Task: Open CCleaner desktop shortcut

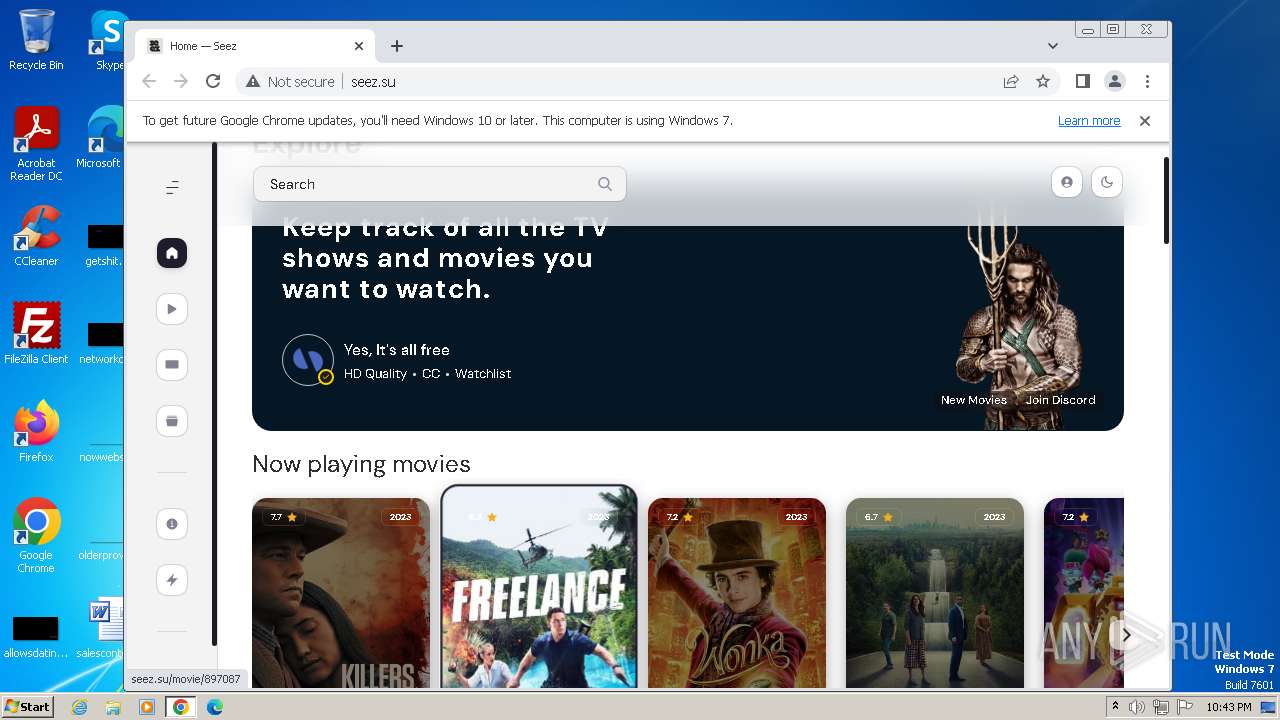Action: tap(36, 236)
